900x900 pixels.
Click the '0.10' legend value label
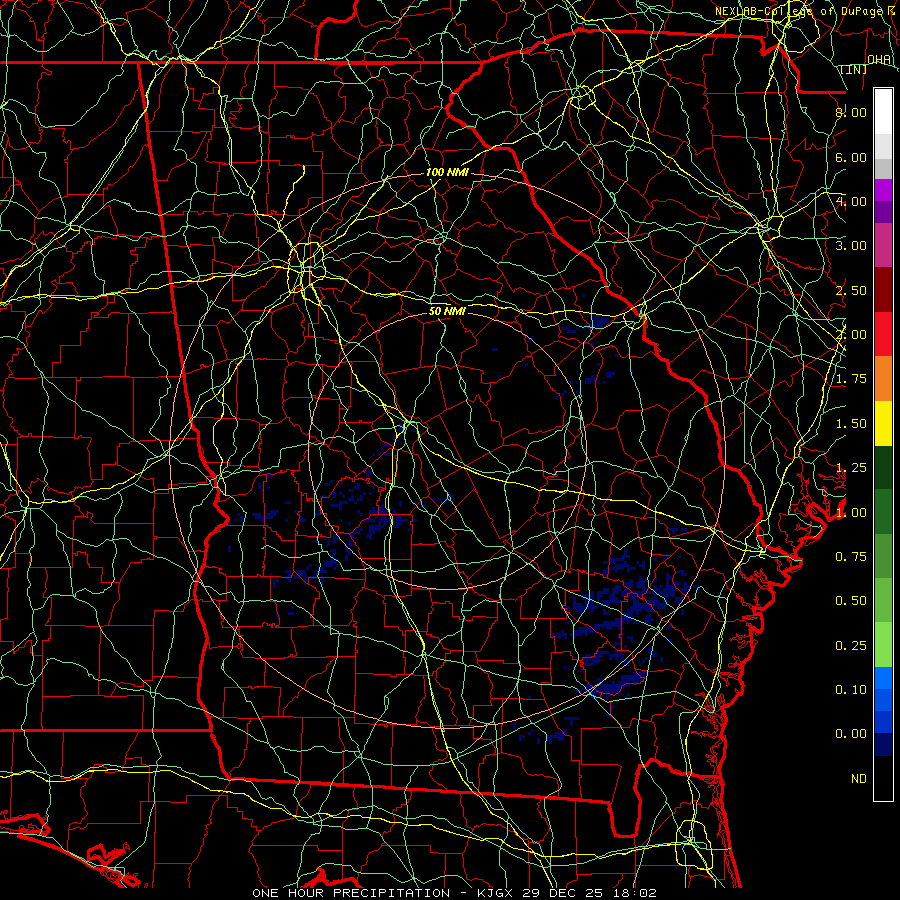point(851,690)
